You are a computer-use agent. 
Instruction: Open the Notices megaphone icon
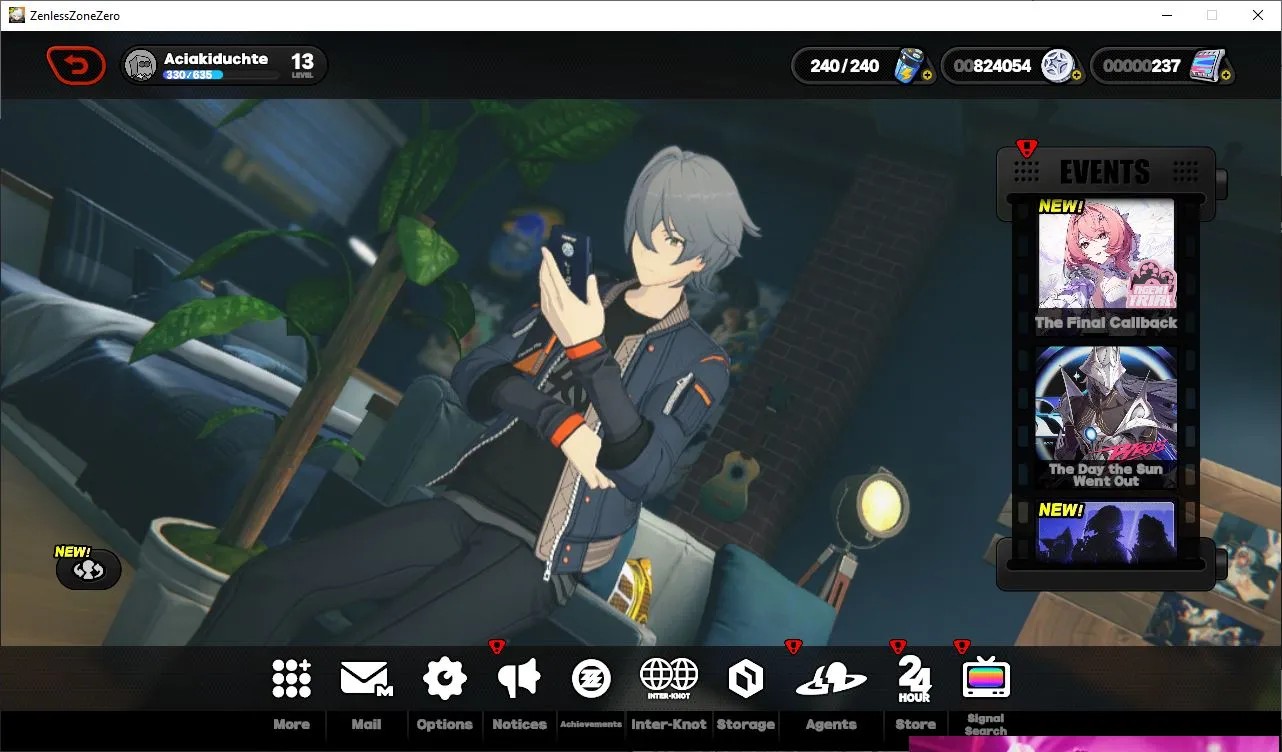(519, 678)
